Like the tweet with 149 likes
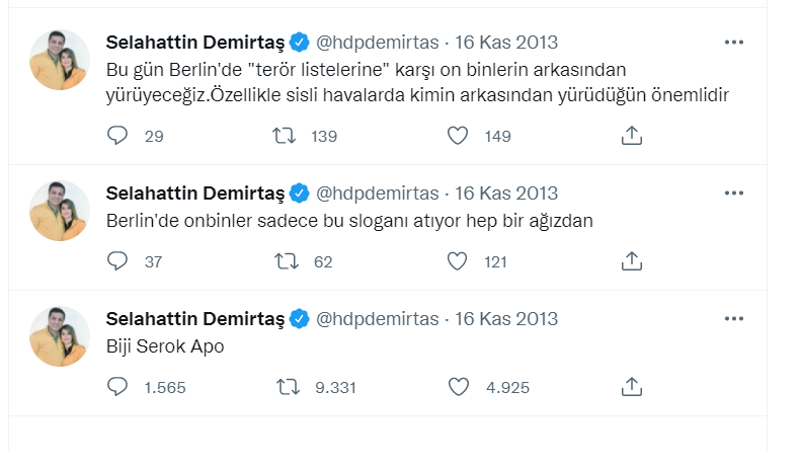Image resolution: width=800 pixels, height=451 pixels. point(457,136)
